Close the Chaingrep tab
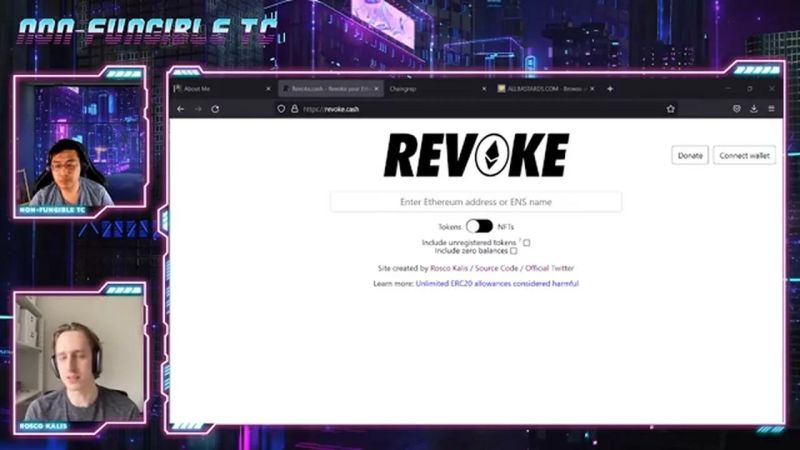This screenshot has height=450, width=800. point(484,89)
